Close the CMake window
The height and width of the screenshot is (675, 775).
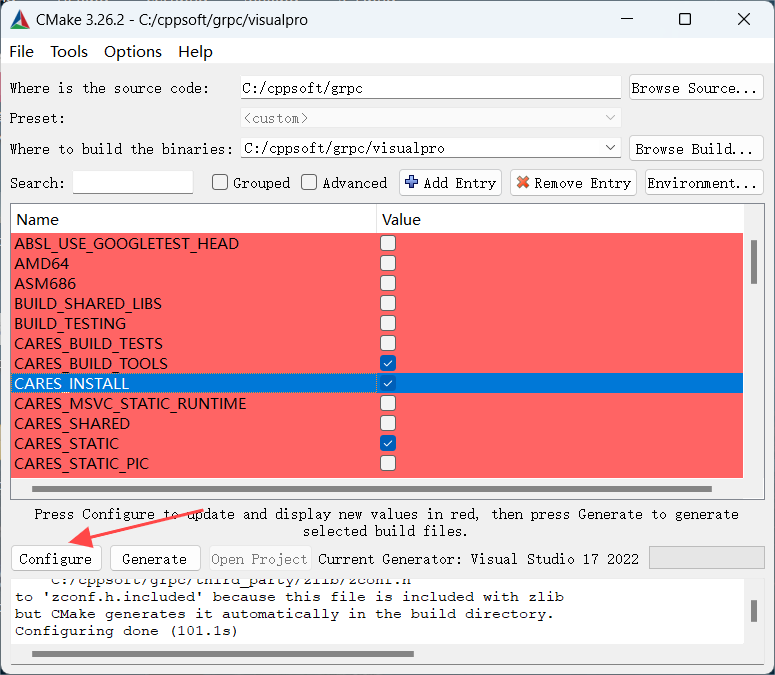[744, 19]
